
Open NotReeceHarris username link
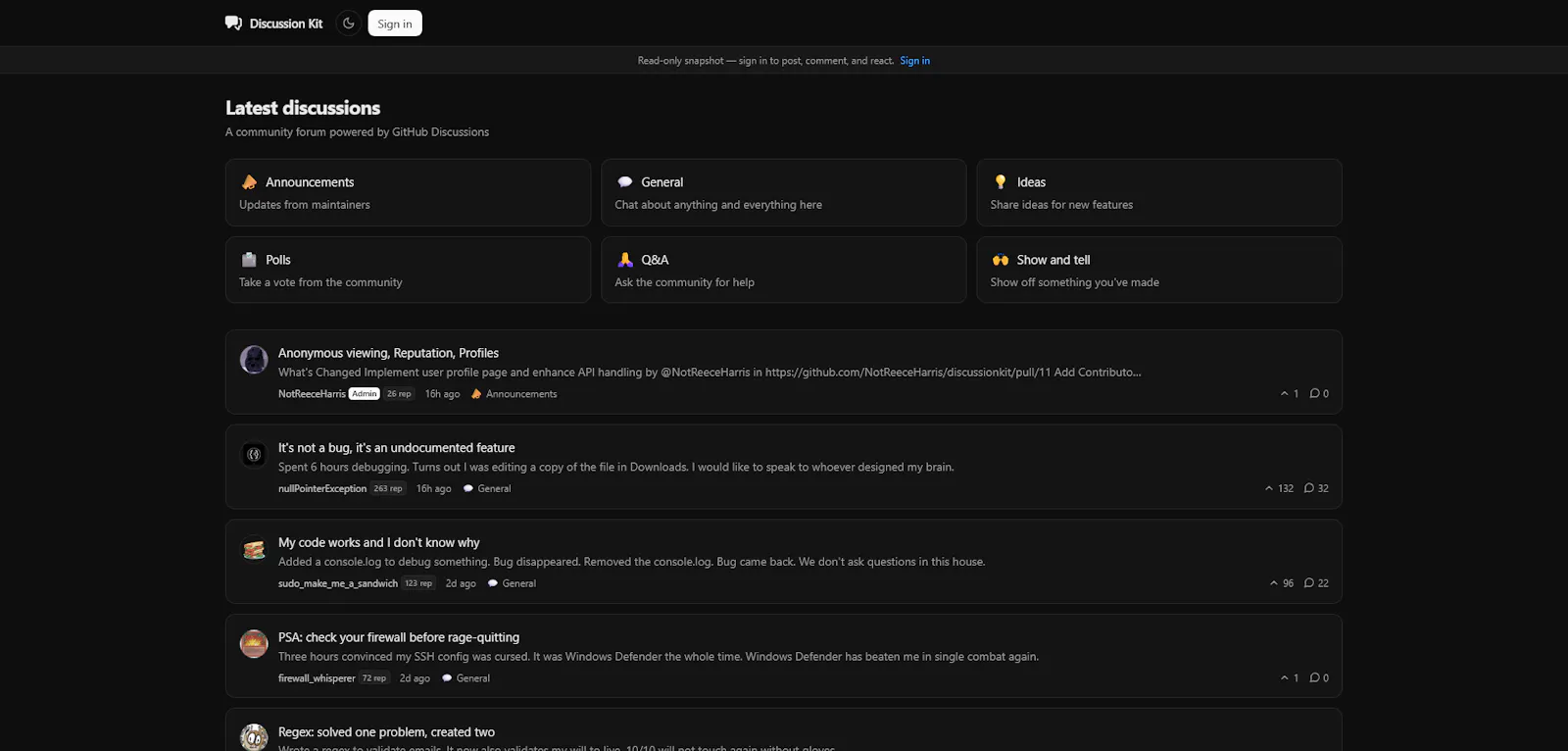tap(312, 394)
